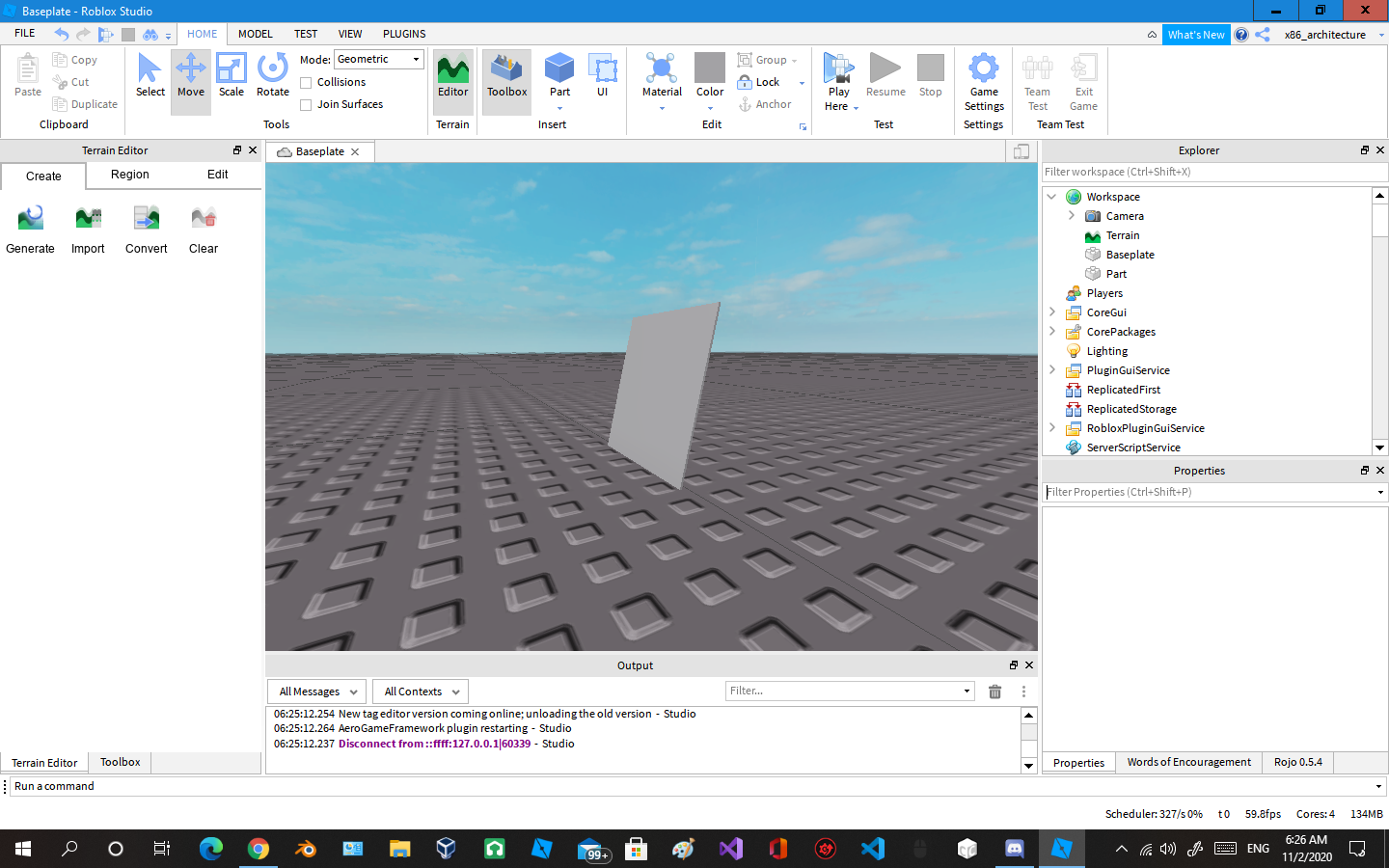Enable the Collisions checkbox

click(306, 83)
